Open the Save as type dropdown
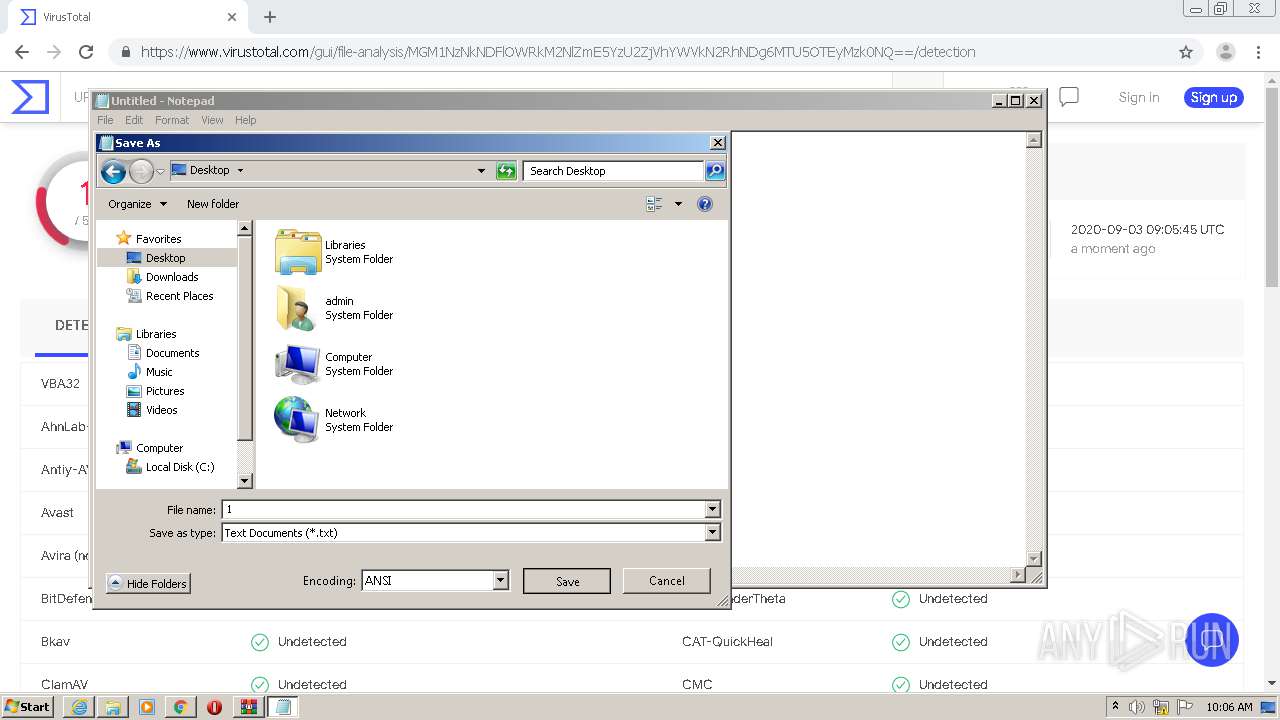Image resolution: width=1280 pixels, height=720 pixels. pos(712,533)
